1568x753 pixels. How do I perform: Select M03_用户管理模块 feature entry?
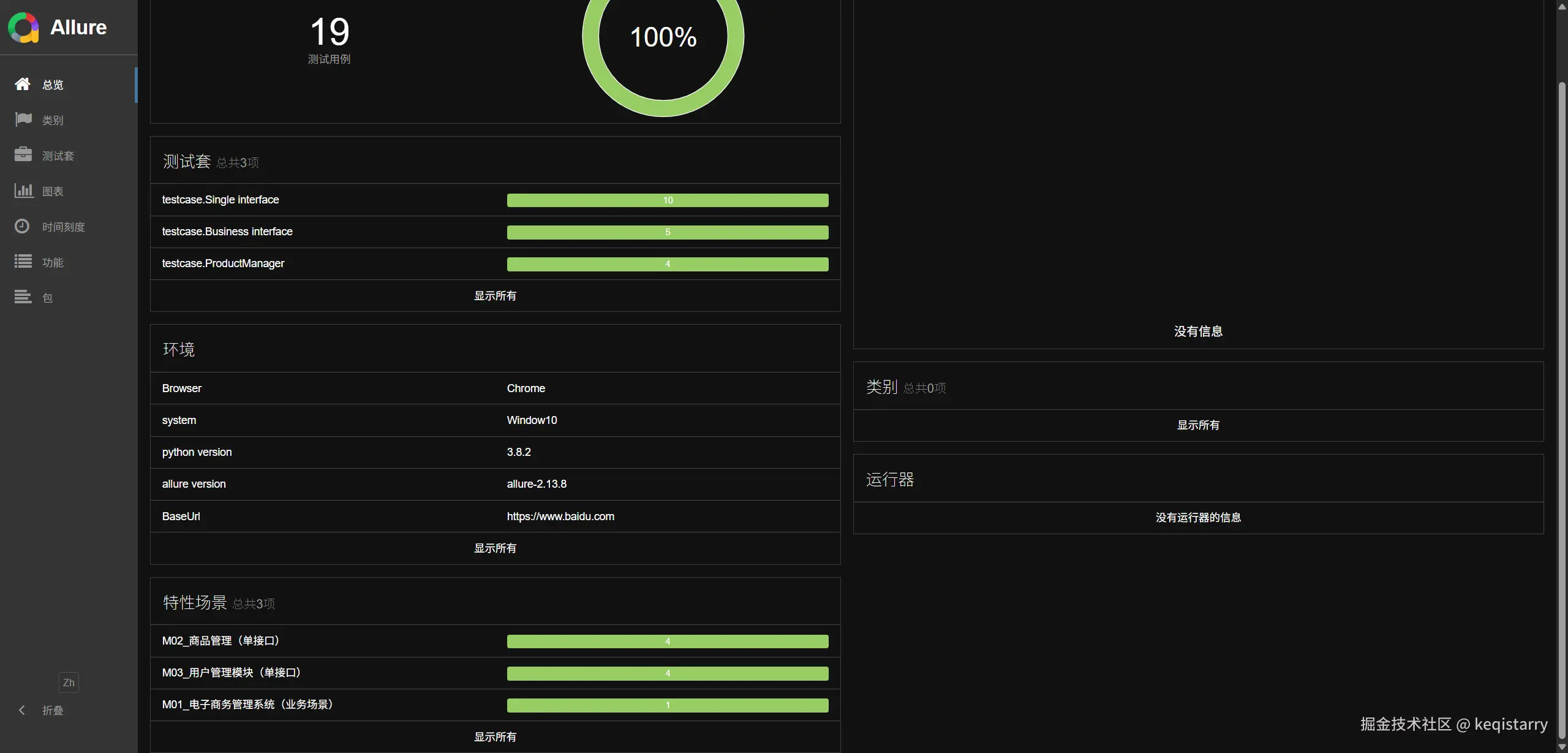[x=232, y=673]
